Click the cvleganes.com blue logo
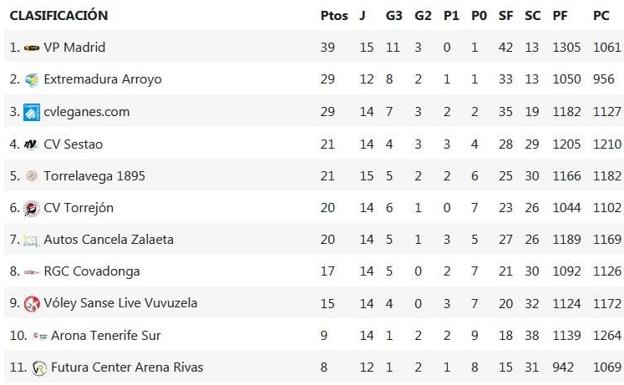This screenshot has width=624, height=385. click(x=31, y=112)
